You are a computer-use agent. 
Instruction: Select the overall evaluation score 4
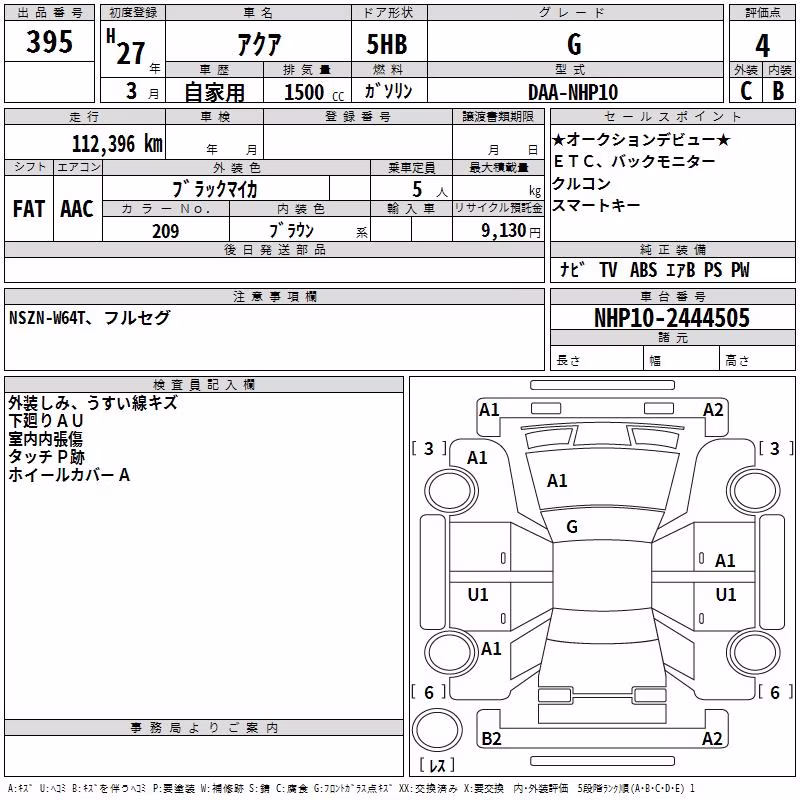point(762,45)
